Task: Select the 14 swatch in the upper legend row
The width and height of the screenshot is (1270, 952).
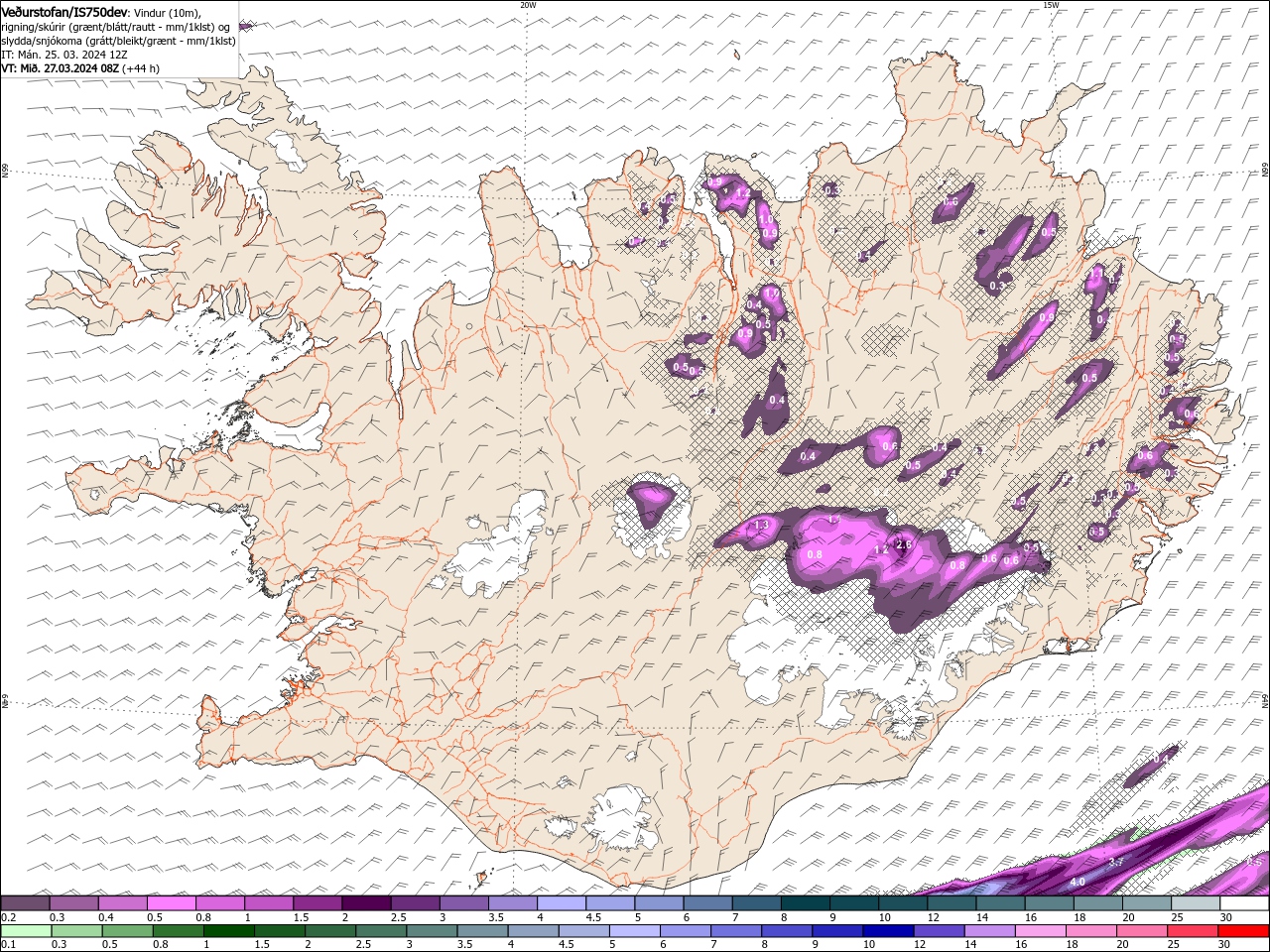Action: click(1000, 903)
